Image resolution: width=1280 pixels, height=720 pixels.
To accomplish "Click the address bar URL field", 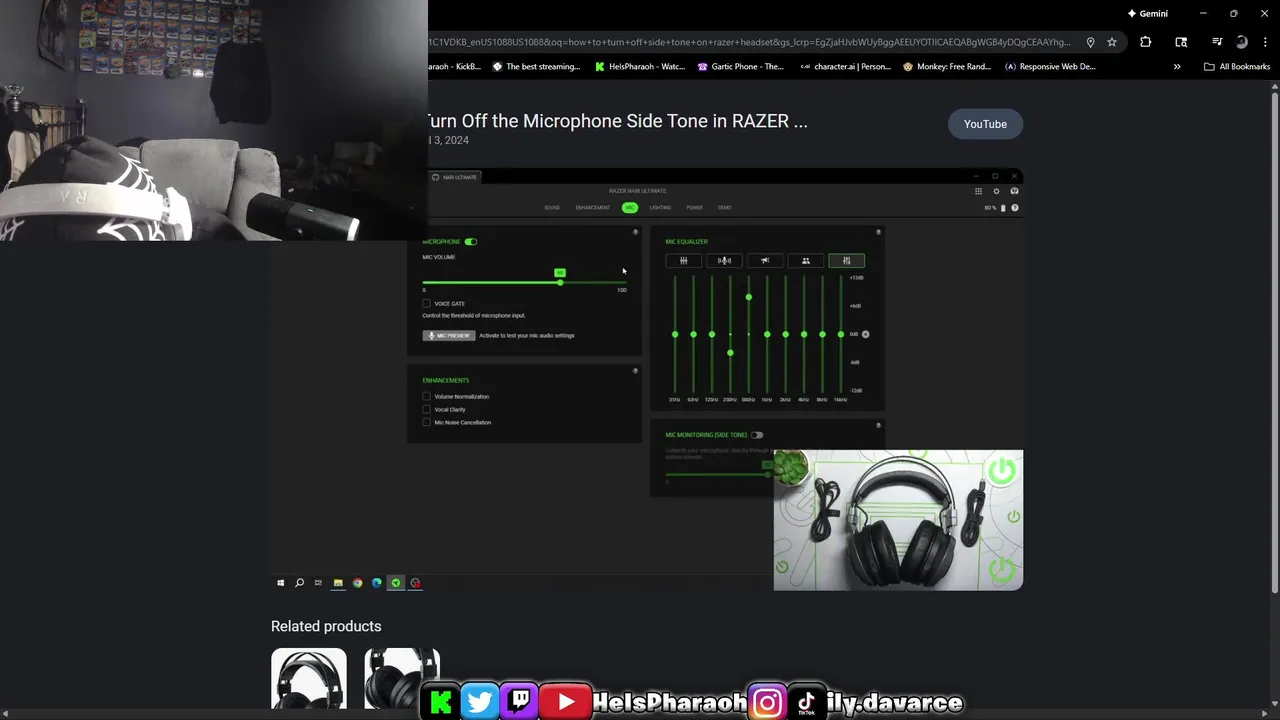I will [750, 42].
